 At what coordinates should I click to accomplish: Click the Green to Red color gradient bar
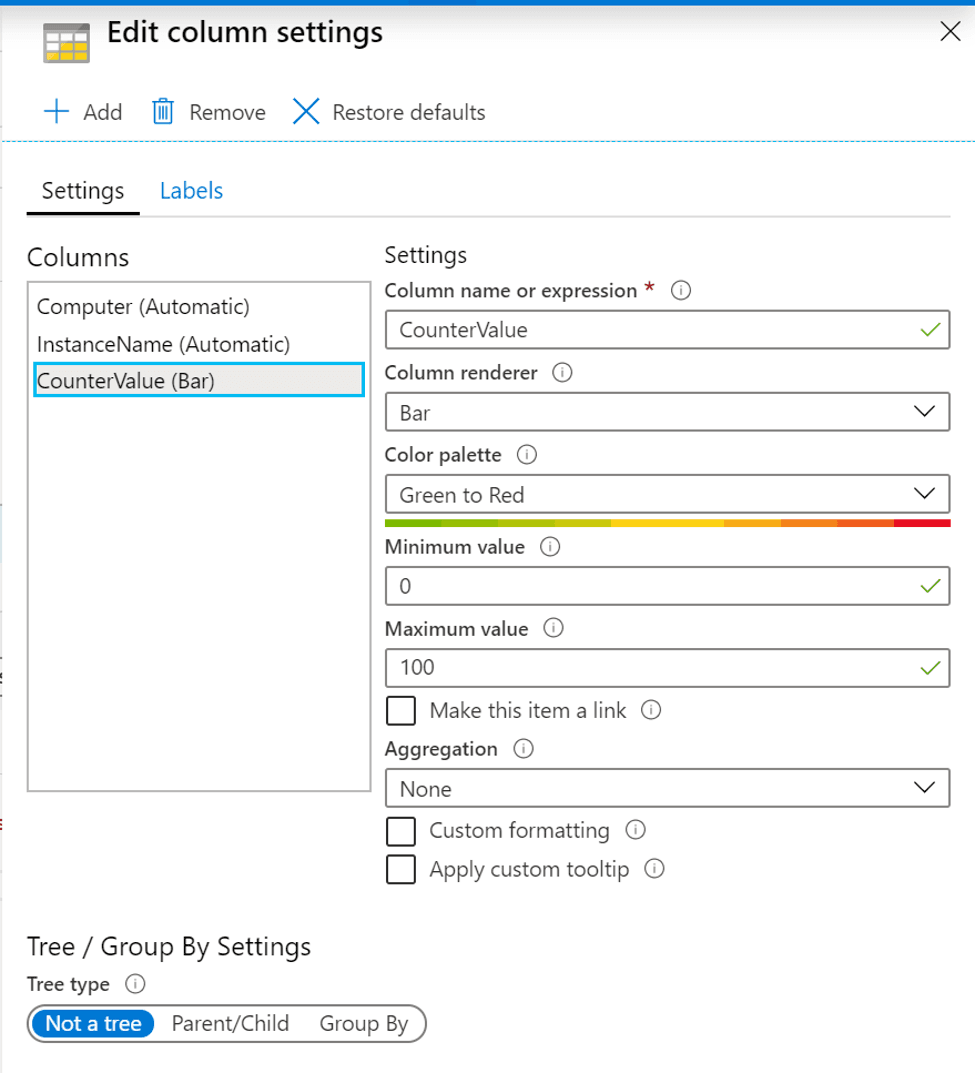coord(666,523)
